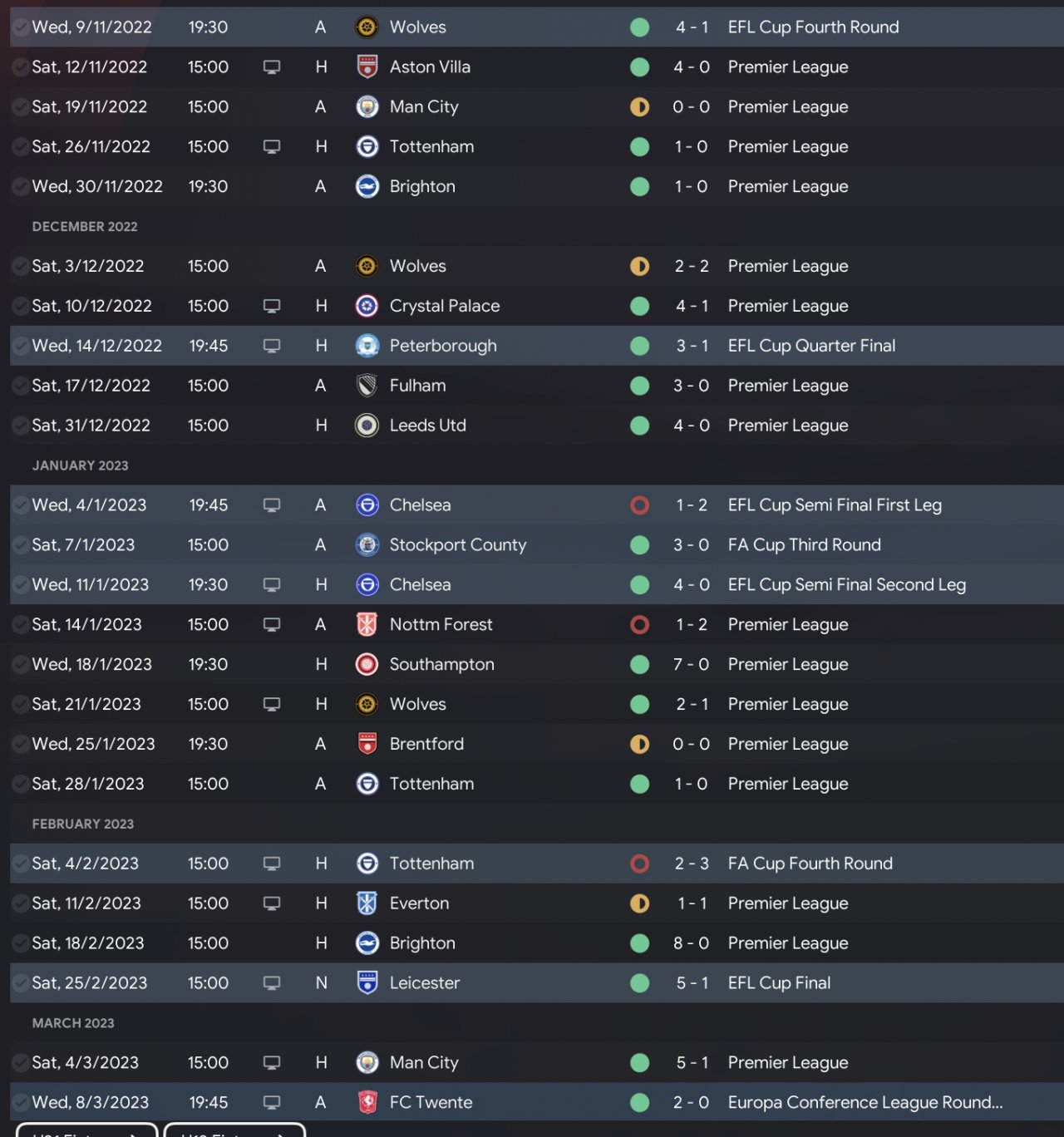This screenshot has width=1064, height=1137.
Task: Click the Stockport County club badge
Action: [367, 545]
